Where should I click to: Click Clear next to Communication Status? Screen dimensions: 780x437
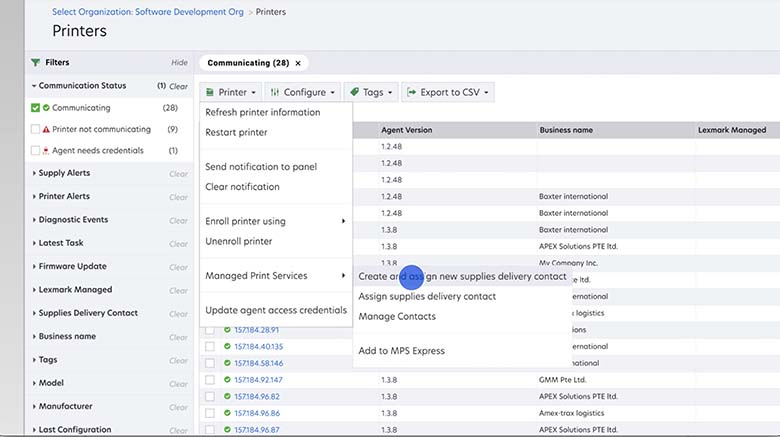[x=178, y=87]
